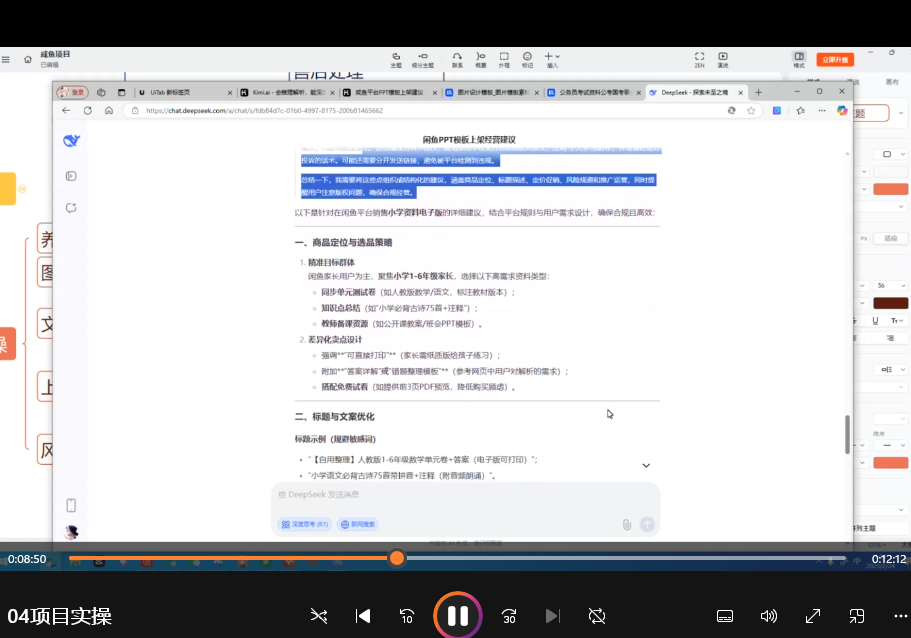911x638 pixels.
Task: Open subtitles and captions menu
Action: pyautogui.click(x=725, y=616)
